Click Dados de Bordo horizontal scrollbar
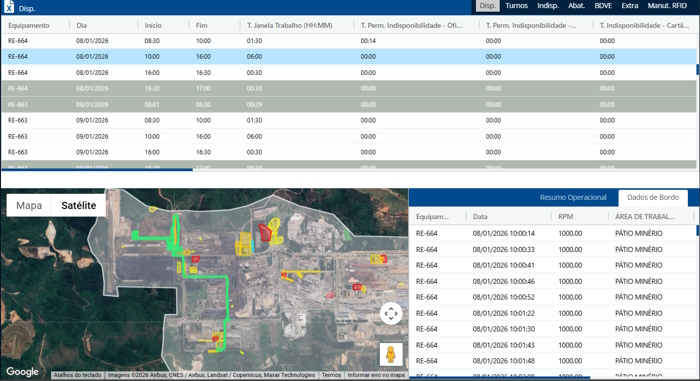This screenshot has width=700, height=381. 500,378
